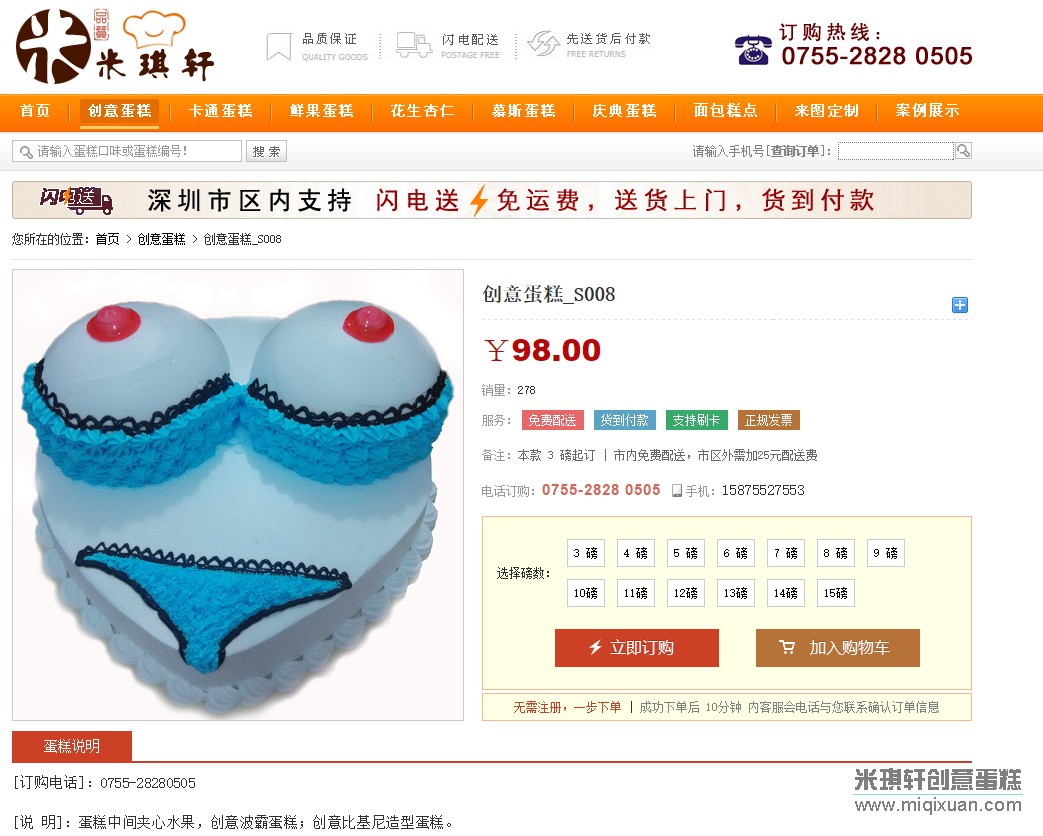Click the 米琪轩 logo
Viewport: 1043px width, 836px height.
coord(114,46)
